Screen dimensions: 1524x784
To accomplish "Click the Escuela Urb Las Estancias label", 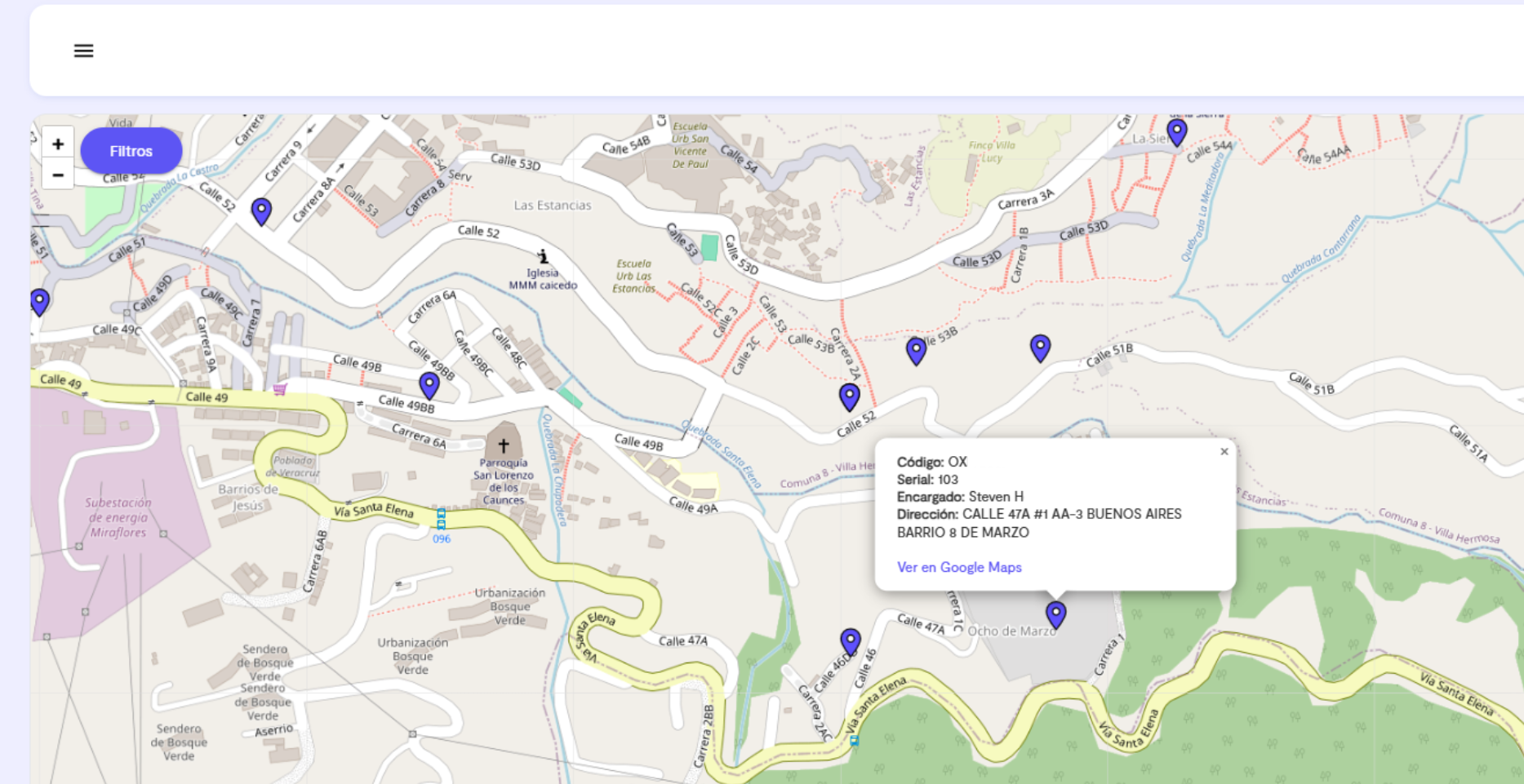I will [x=634, y=276].
